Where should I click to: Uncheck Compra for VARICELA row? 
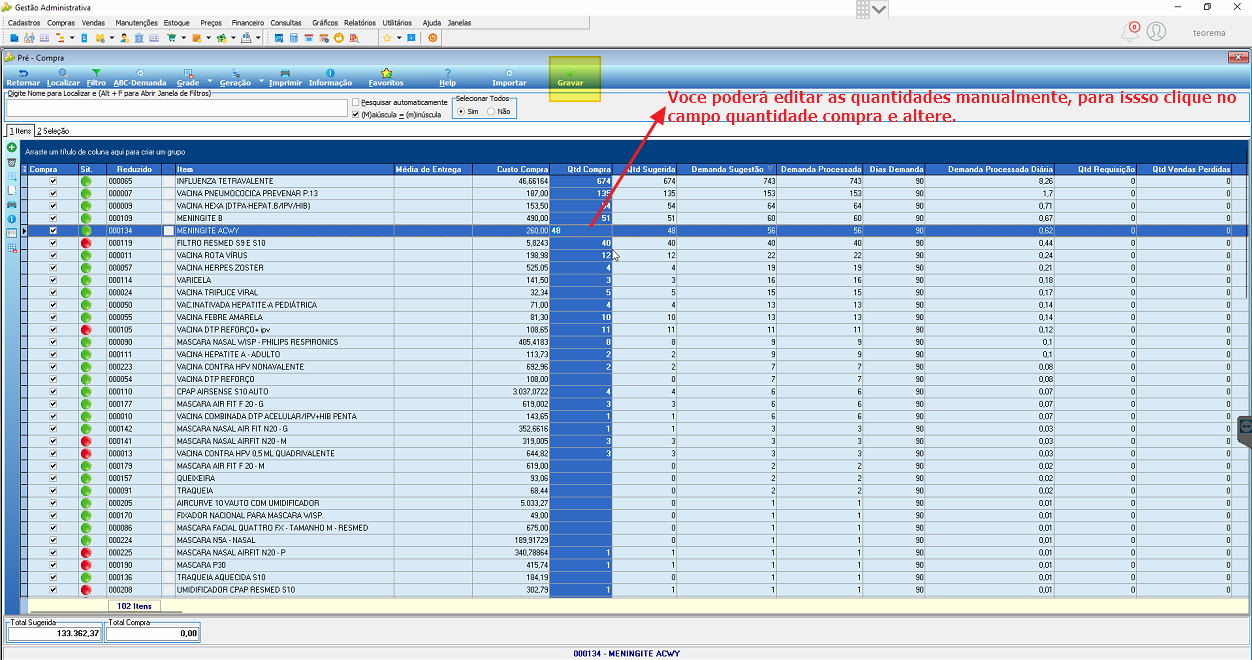click(54, 280)
